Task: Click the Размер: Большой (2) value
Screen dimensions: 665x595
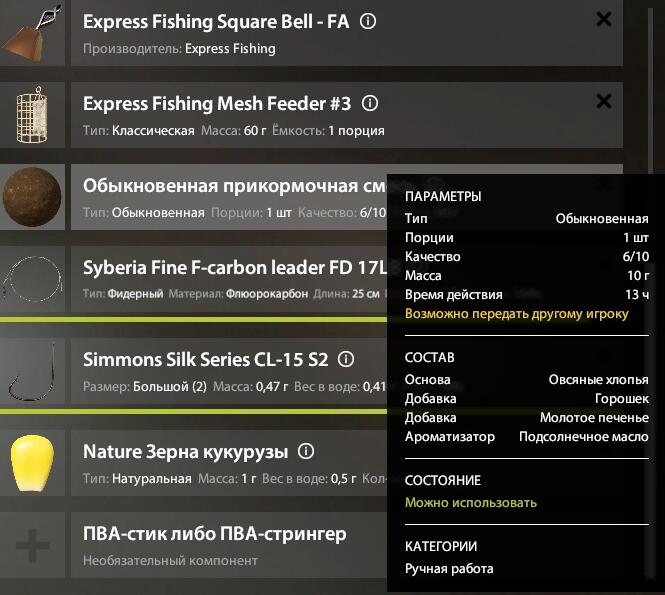Action: [x=145, y=386]
